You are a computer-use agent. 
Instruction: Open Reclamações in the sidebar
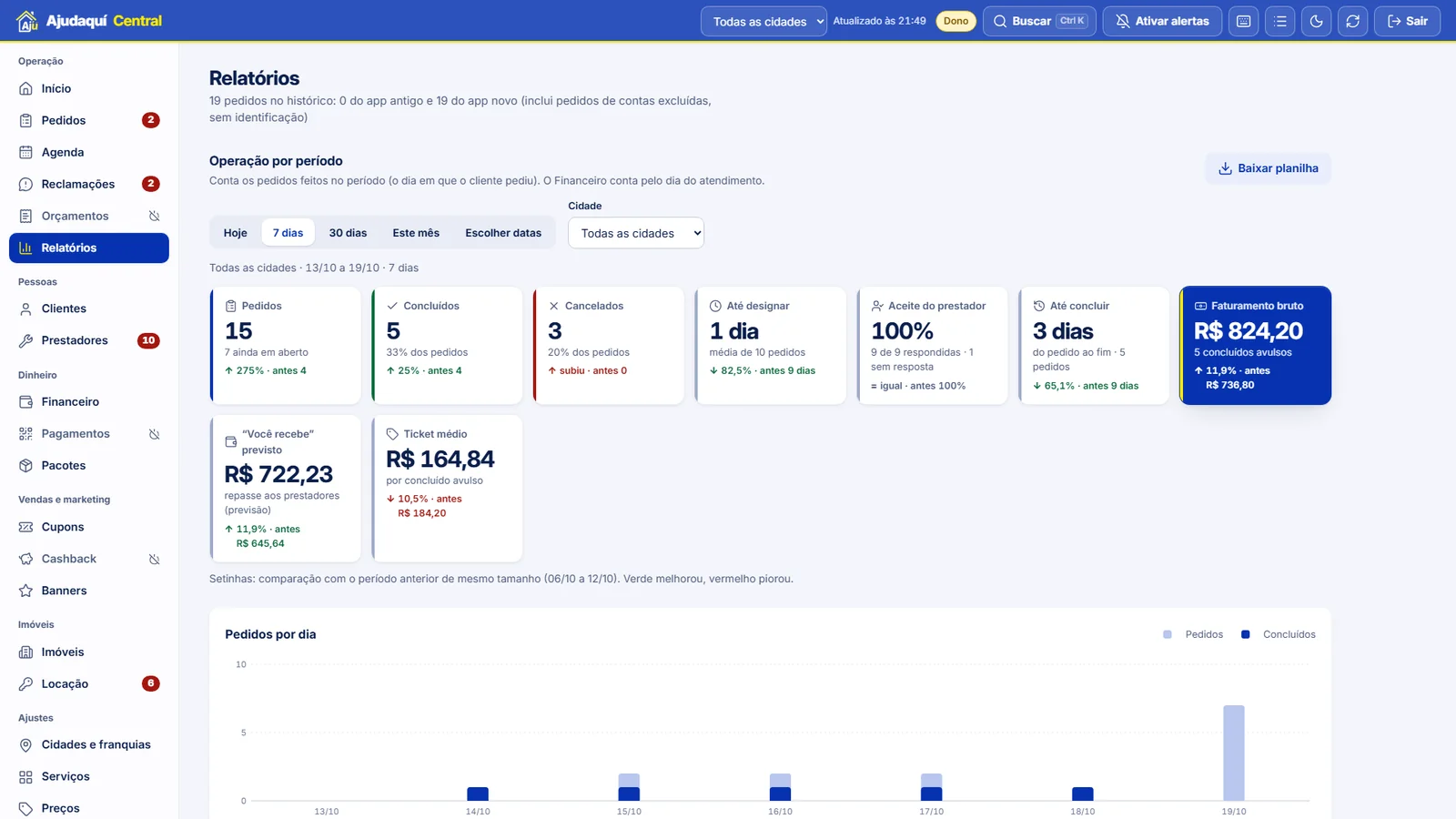[89, 184]
